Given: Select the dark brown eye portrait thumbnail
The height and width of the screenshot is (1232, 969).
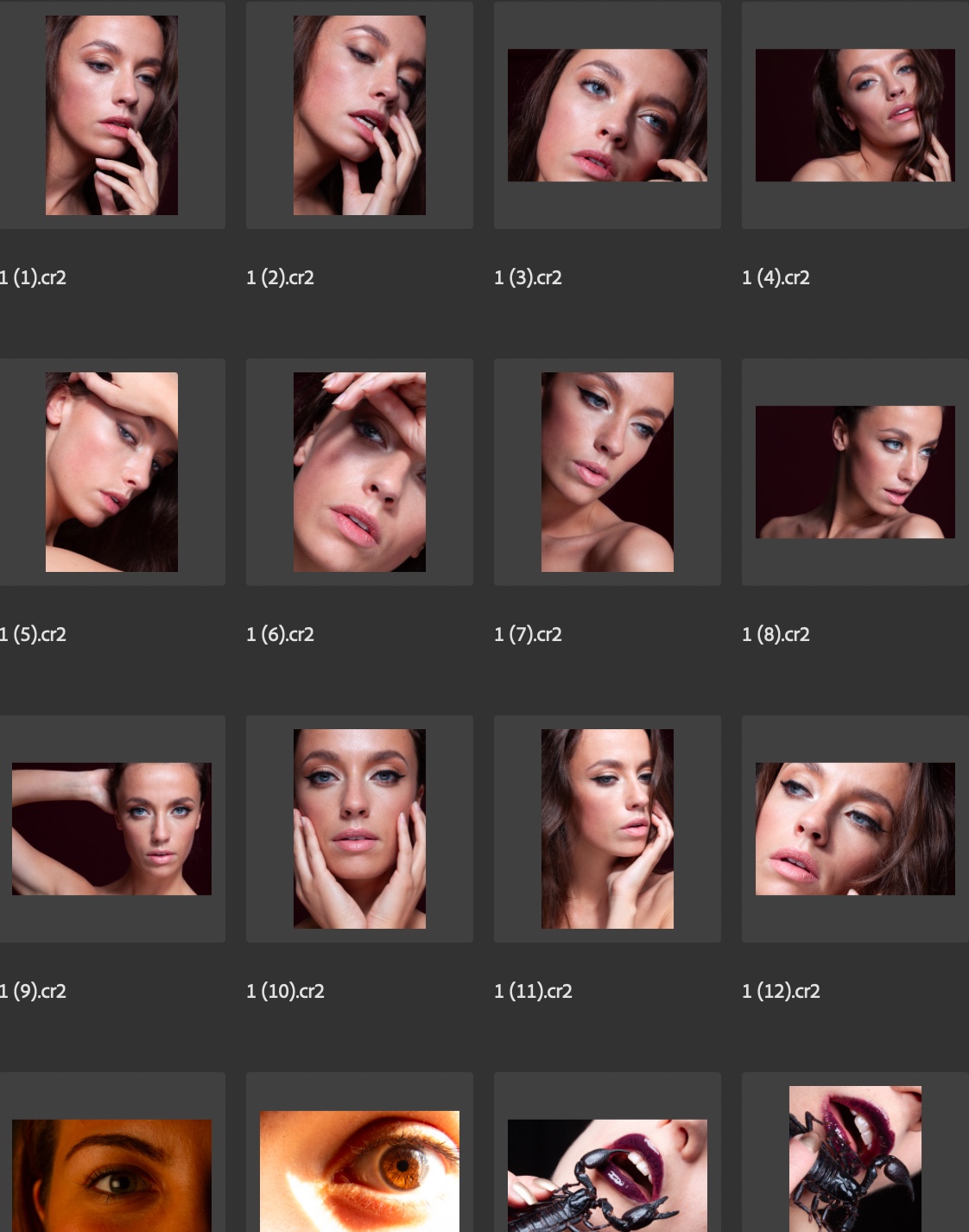Looking at the screenshot, I should click(x=111, y=1176).
